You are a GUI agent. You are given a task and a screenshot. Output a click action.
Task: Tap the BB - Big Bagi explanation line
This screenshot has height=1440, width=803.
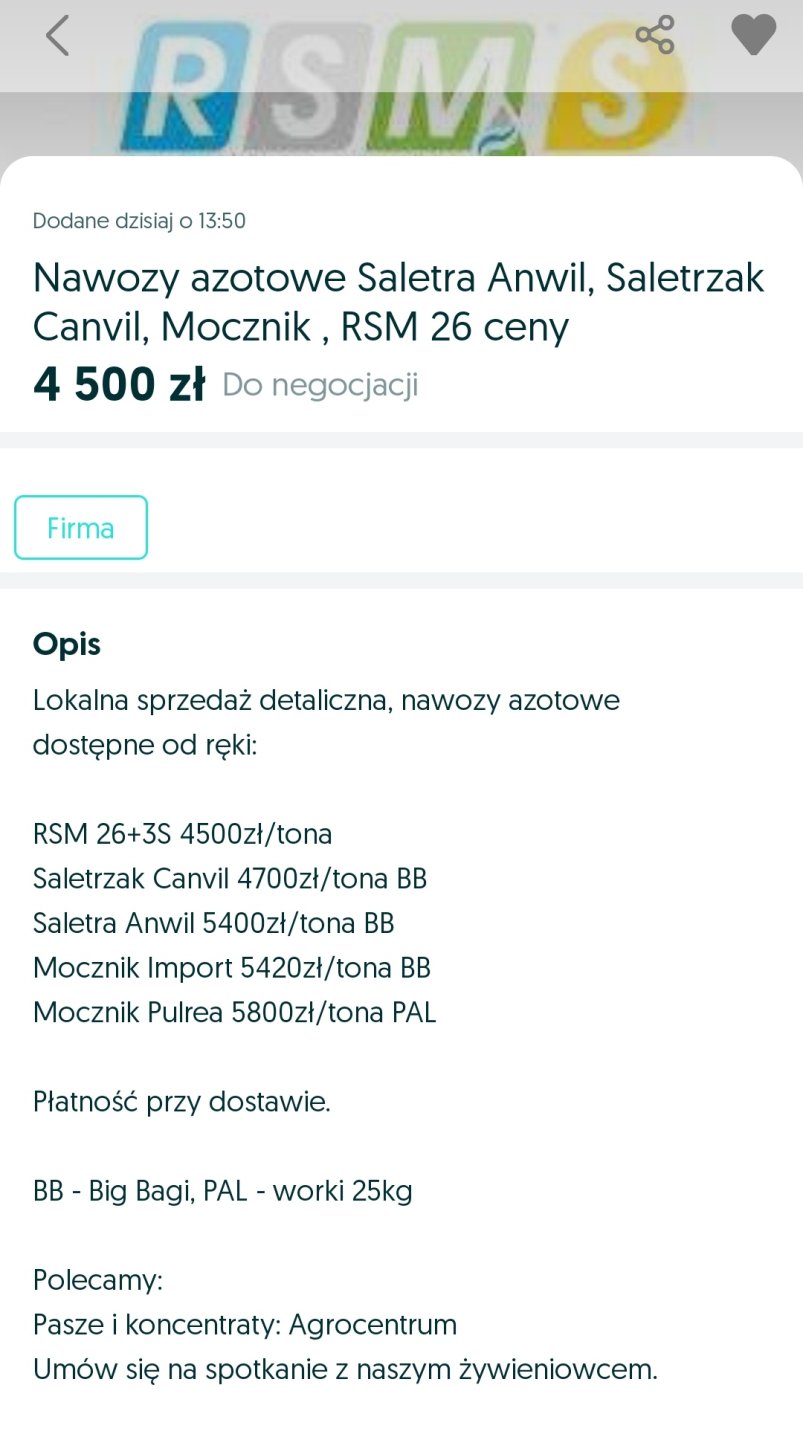click(x=222, y=1191)
